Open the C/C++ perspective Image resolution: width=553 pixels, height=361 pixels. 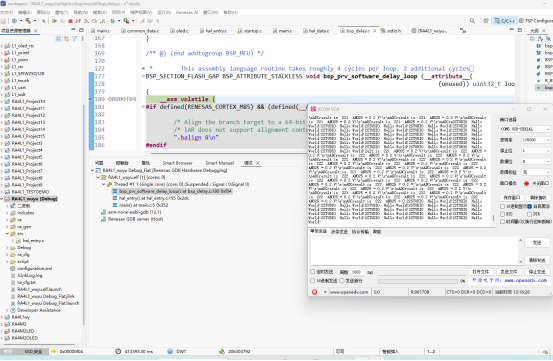click(x=505, y=21)
